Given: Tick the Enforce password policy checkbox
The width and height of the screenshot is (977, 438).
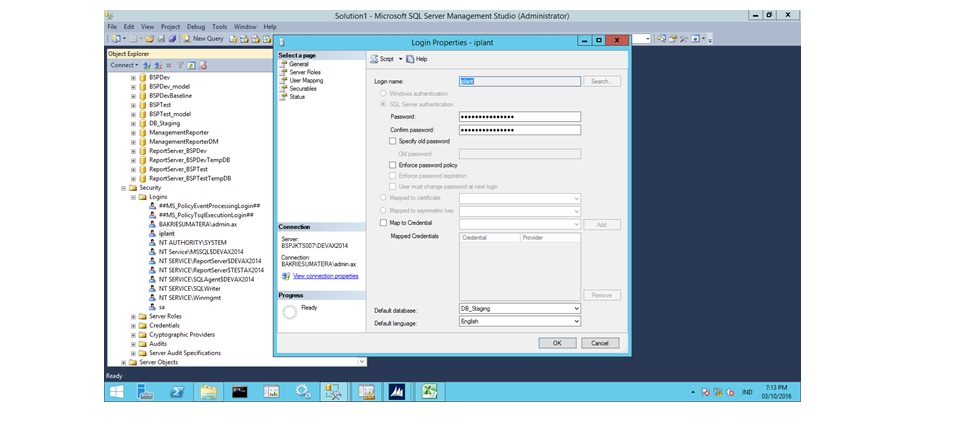Looking at the screenshot, I should click(x=393, y=165).
